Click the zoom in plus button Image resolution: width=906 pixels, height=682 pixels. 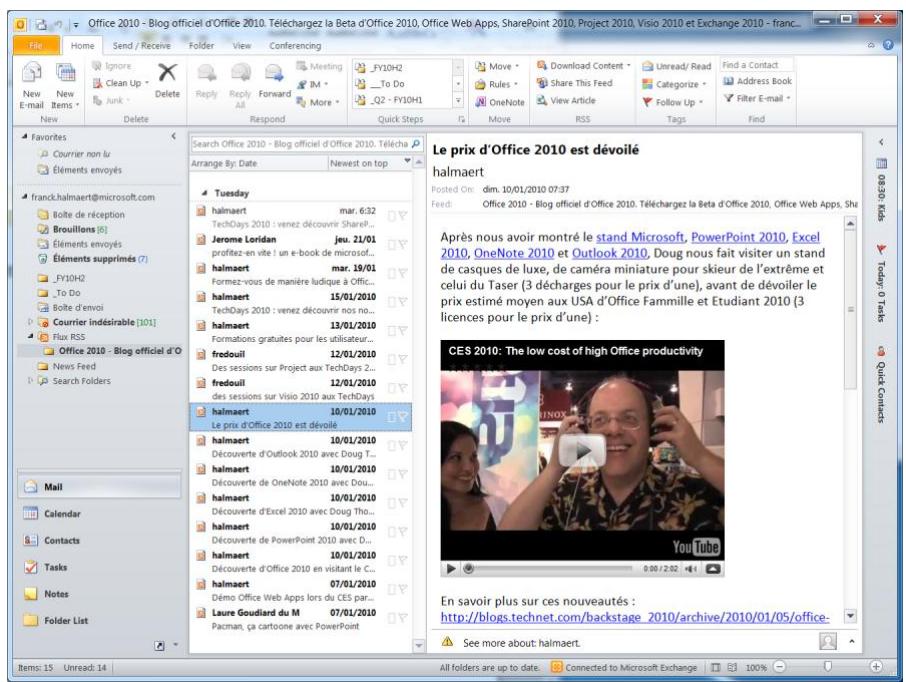pos(876,666)
